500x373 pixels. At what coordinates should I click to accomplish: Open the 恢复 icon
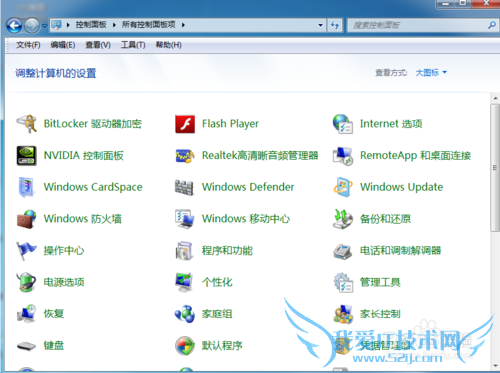pyautogui.click(x=27, y=313)
